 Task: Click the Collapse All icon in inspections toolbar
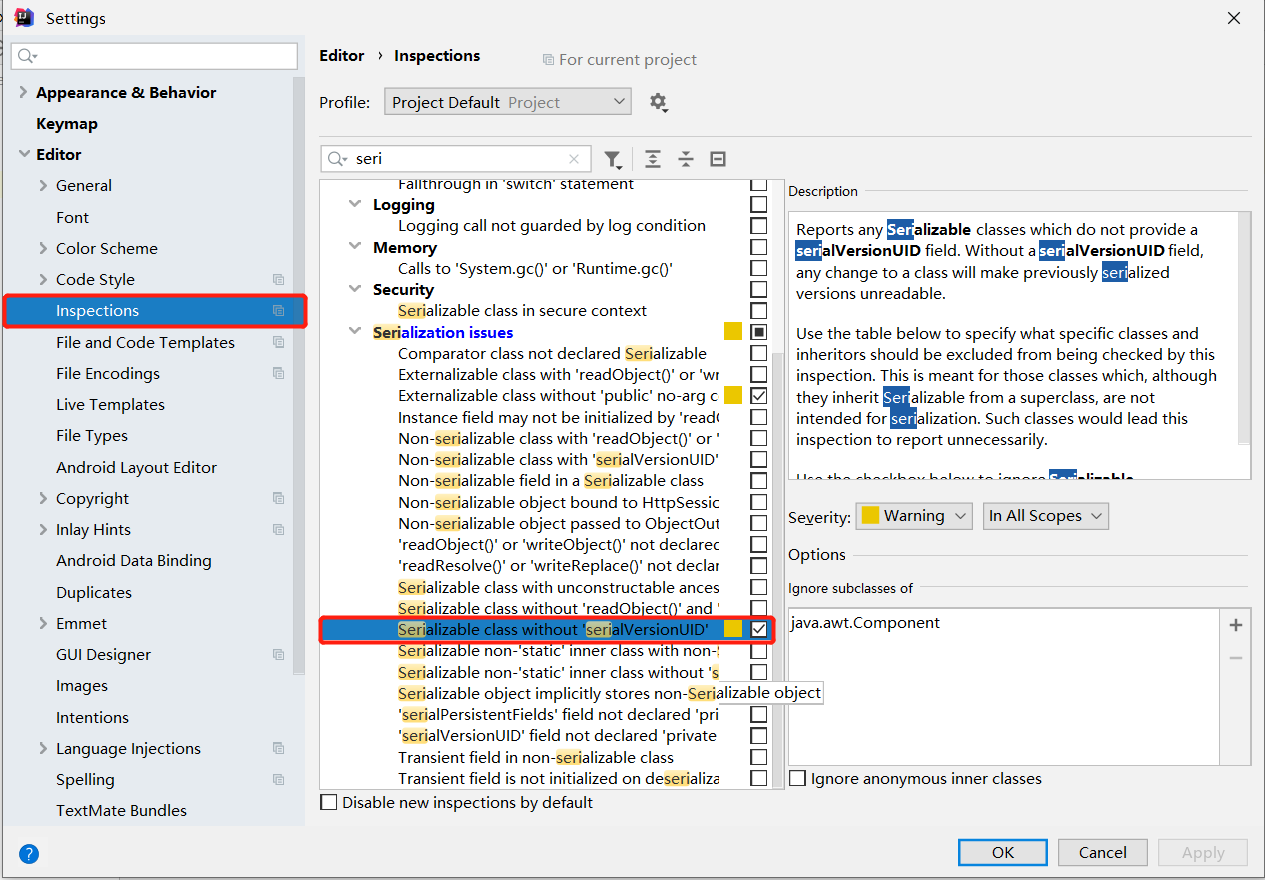point(686,159)
